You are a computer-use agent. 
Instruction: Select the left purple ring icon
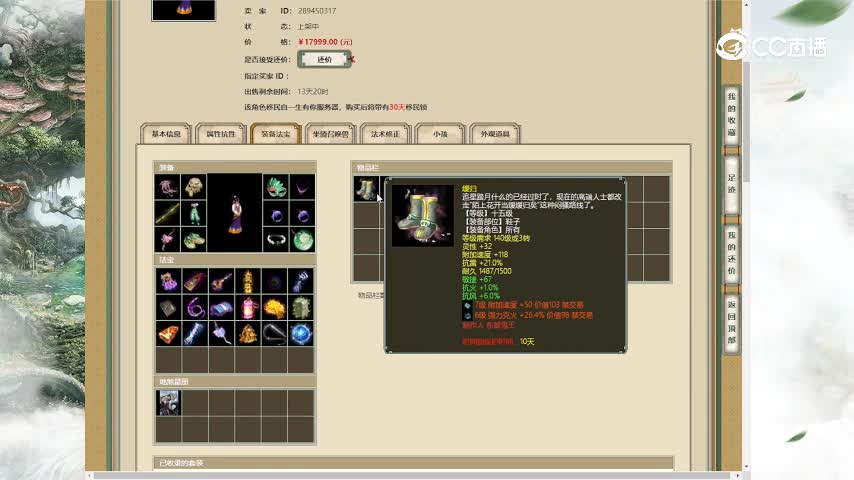click(x=276, y=214)
